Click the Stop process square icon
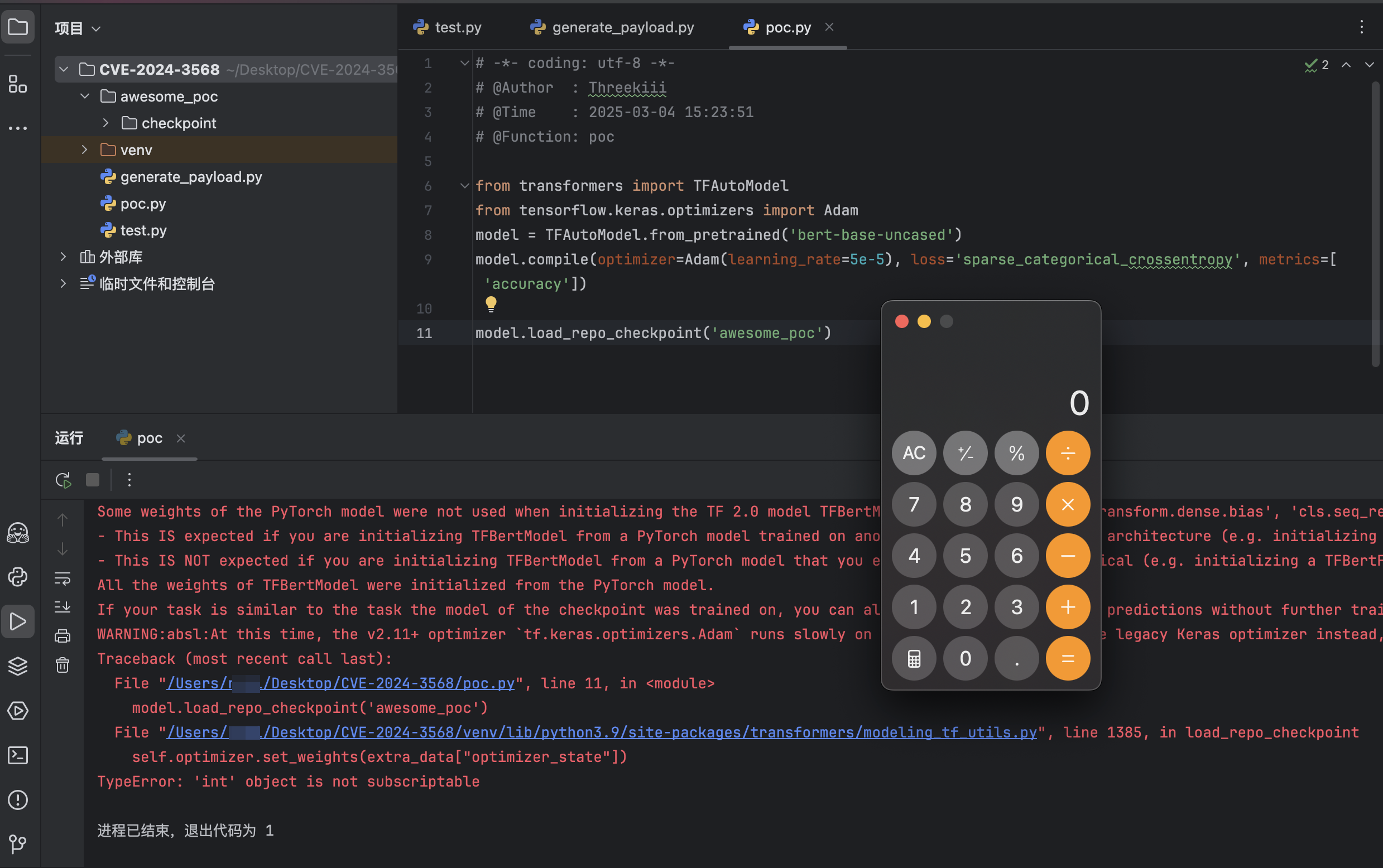Viewport: 1383px width, 868px height. click(x=93, y=480)
